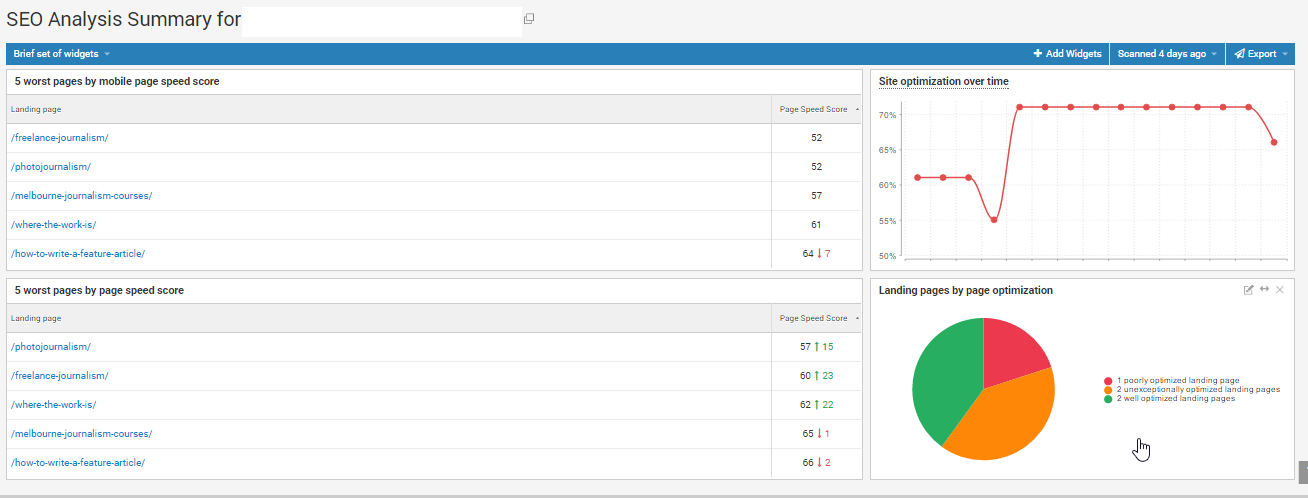
Task: Expand the Scanned 4 days ago dropdown
Action: coord(1167,54)
